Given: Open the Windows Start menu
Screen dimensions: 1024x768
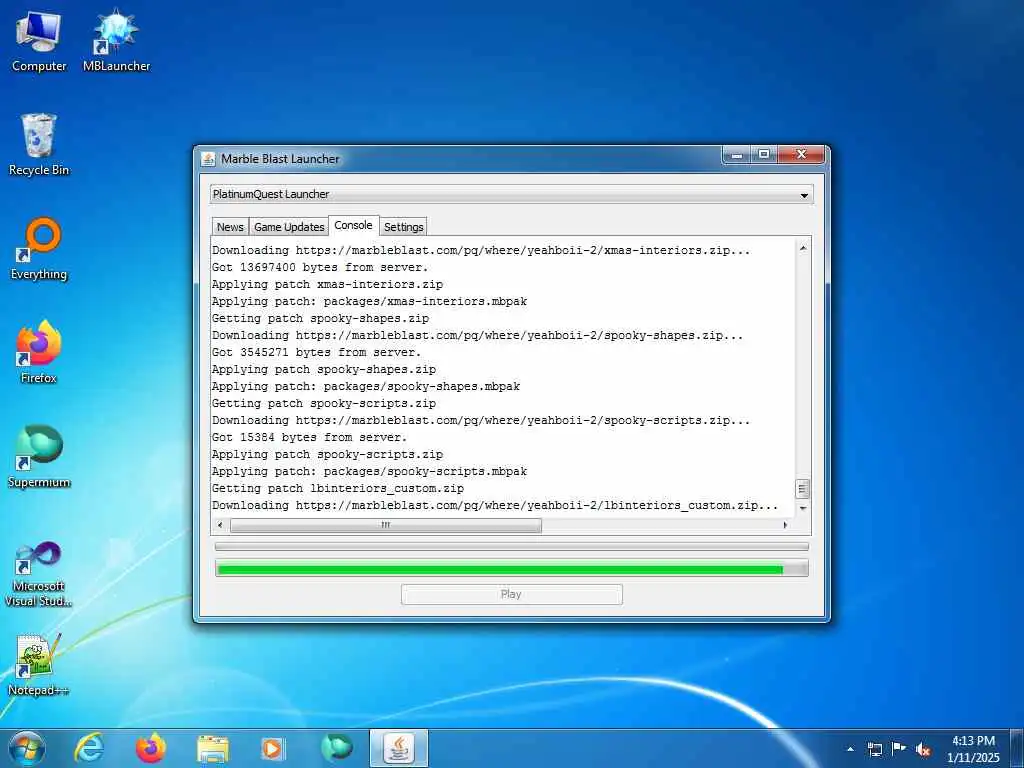Looking at the screenshot, I should (x=27, y=748).
